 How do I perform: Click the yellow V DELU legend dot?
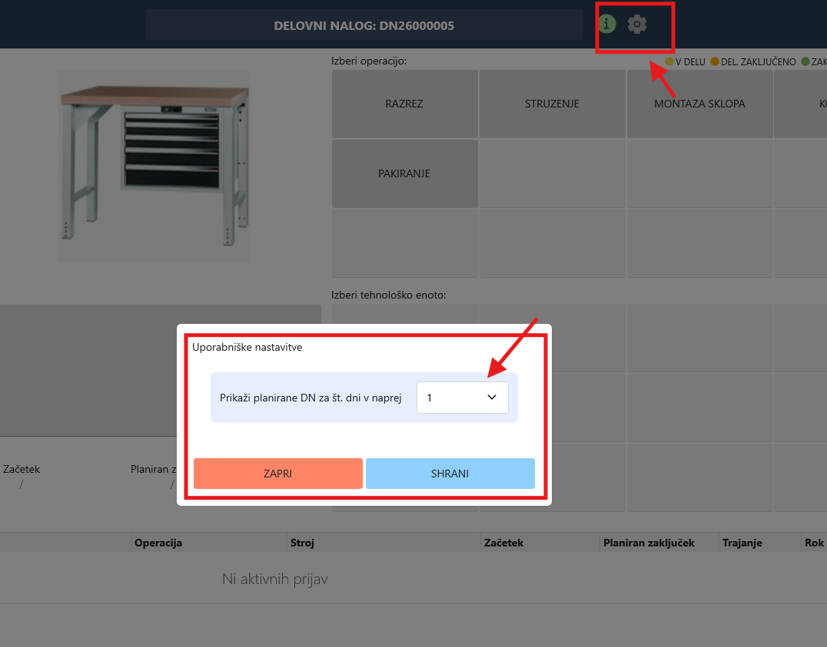(x=669, y=62)
